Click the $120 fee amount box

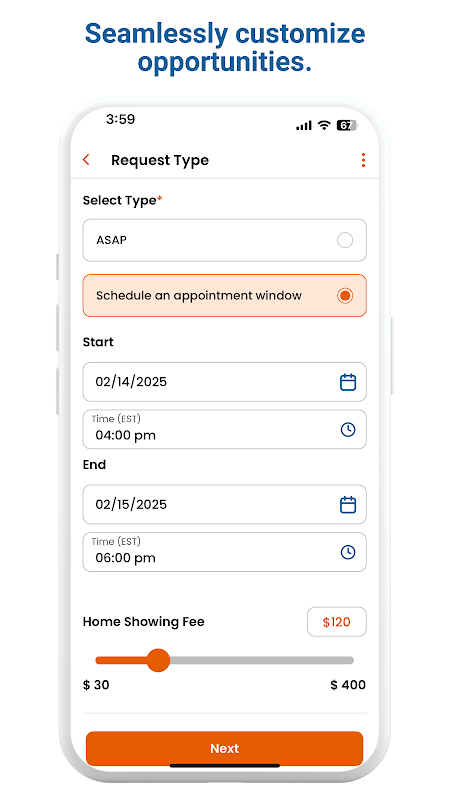(337, 622)
